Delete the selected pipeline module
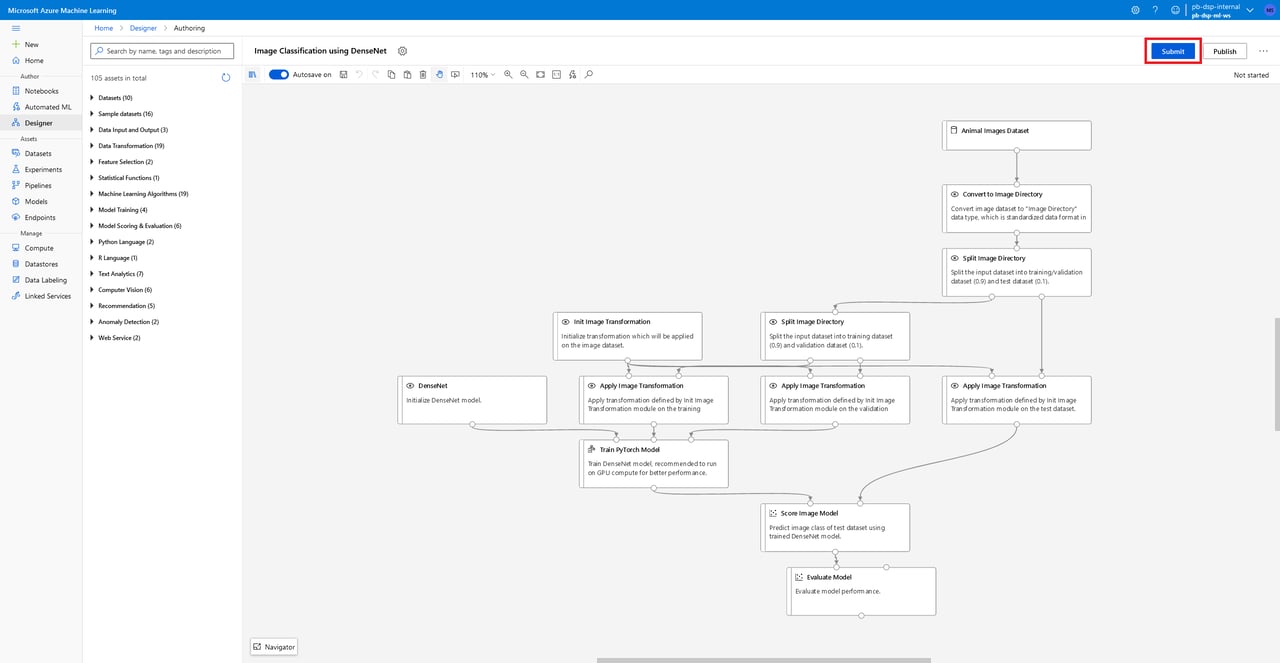 pos(423,74)
